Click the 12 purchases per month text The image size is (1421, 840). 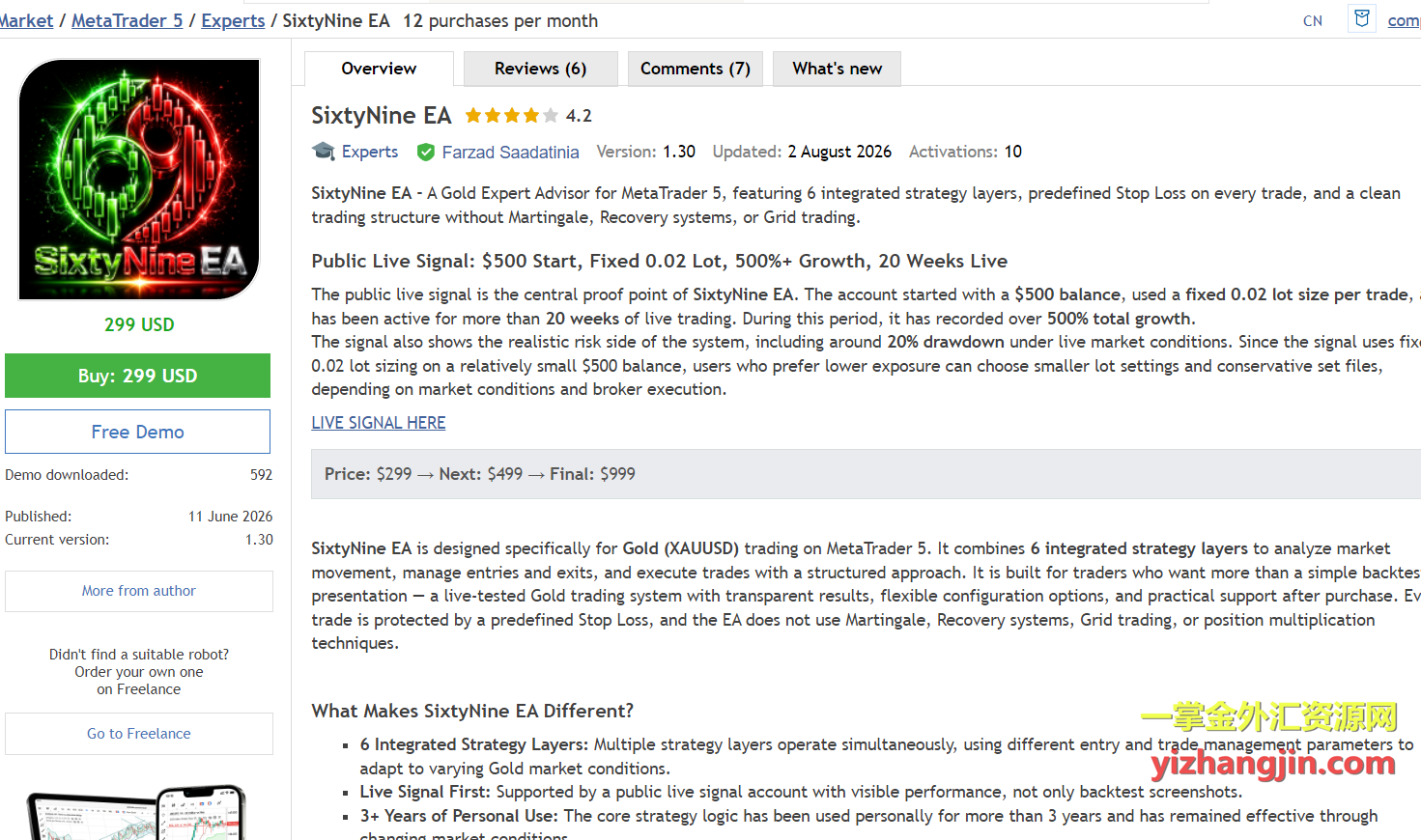click(x=500, y=20)
